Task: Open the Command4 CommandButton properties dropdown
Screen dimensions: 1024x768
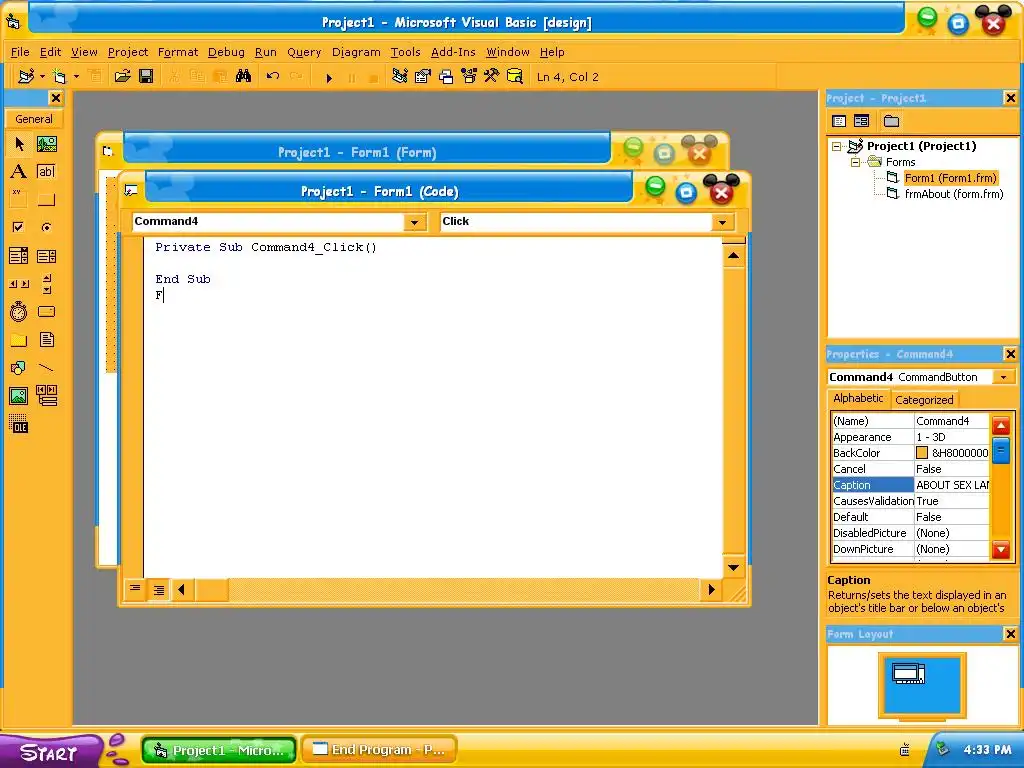Action: click(1004, 377)
